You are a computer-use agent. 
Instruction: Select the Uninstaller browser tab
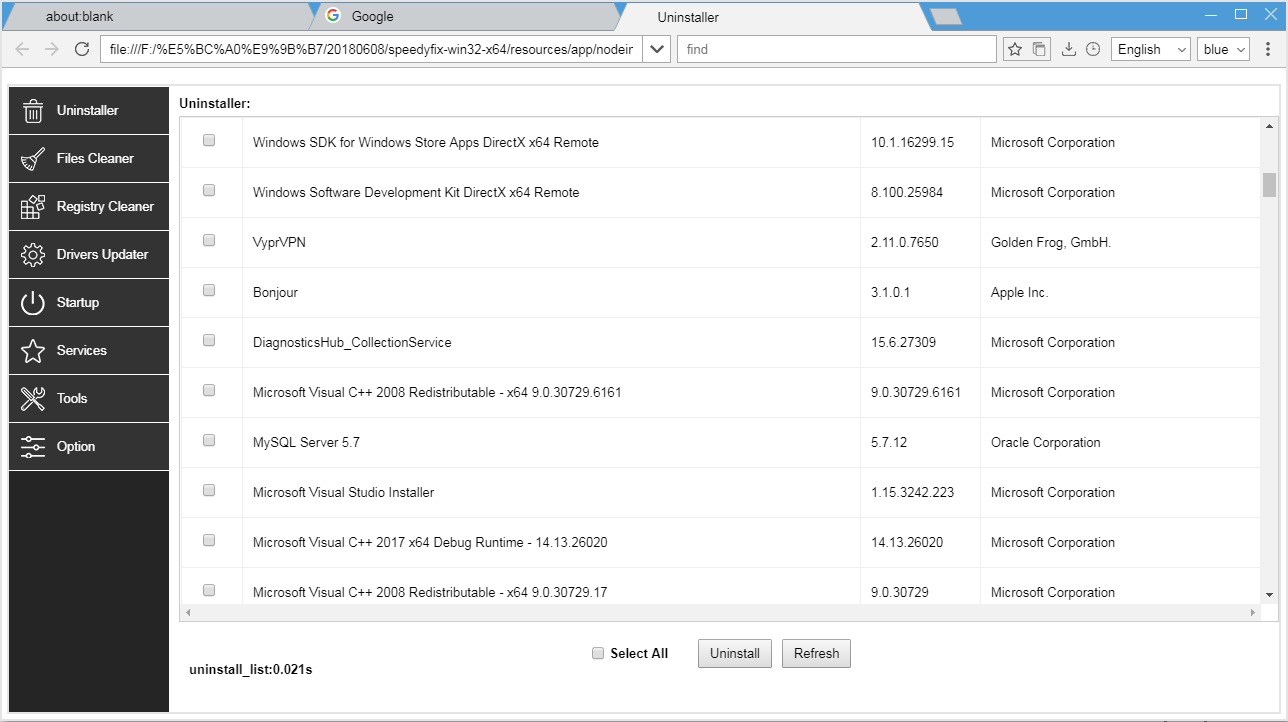click(770, 16)
